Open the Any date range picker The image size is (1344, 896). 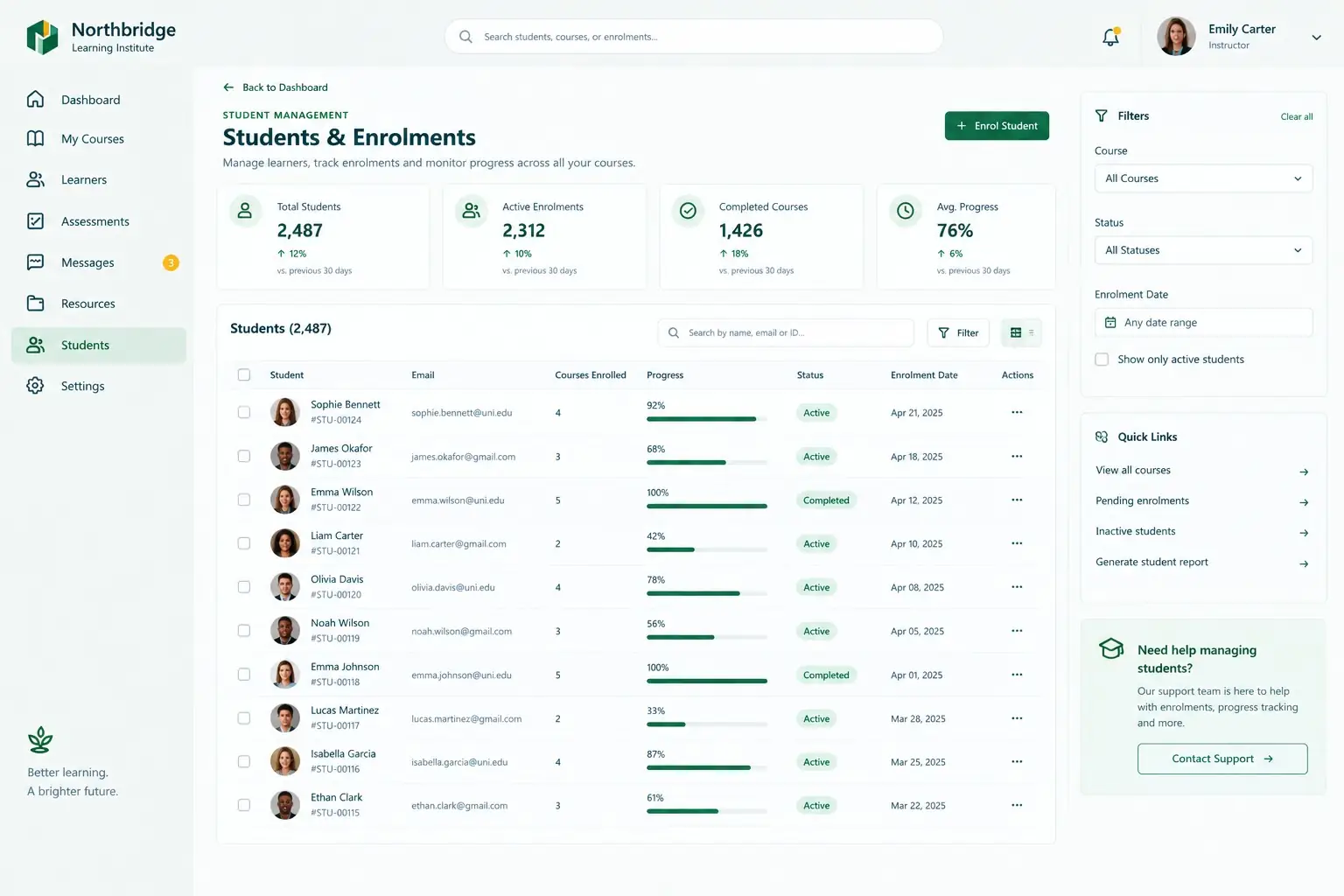pyautogui.click(x=1203, y=322)
